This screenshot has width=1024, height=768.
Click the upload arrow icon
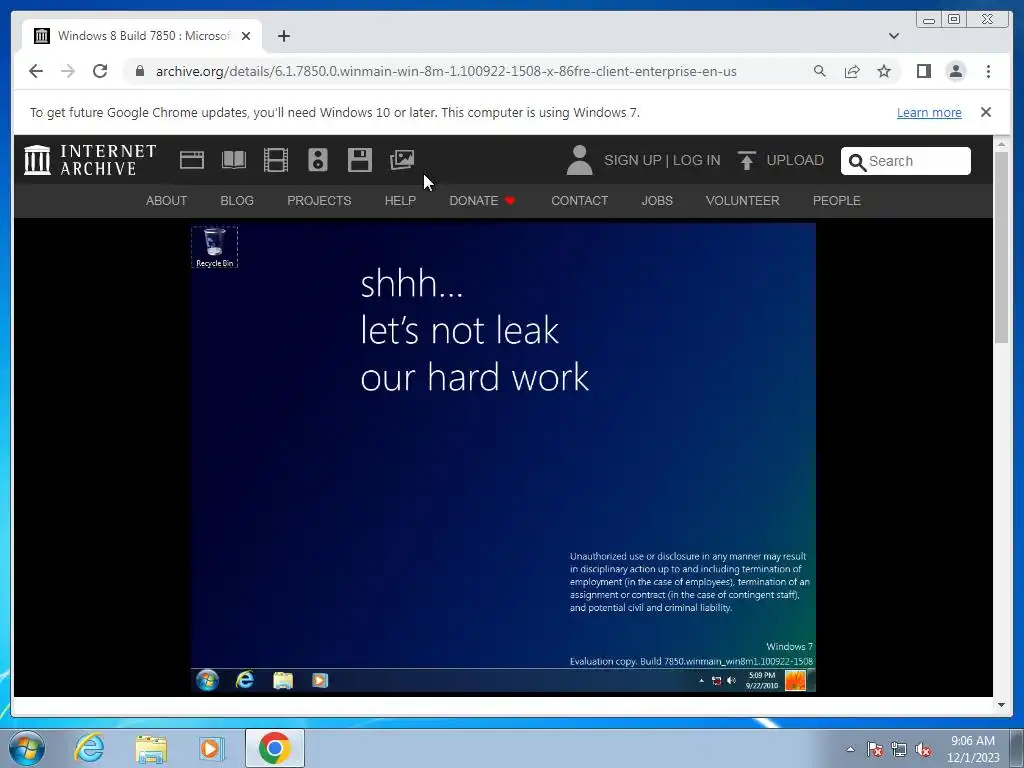(746, 160)
